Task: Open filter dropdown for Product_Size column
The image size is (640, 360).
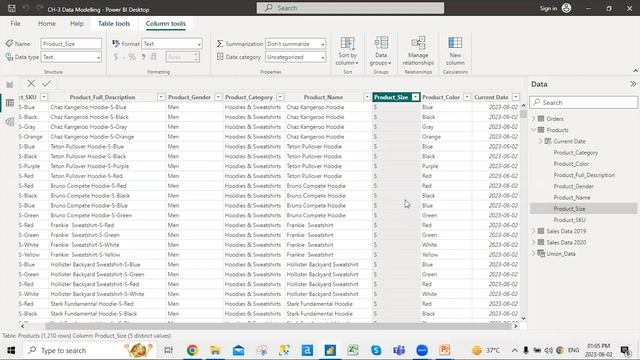Action: 415,97
